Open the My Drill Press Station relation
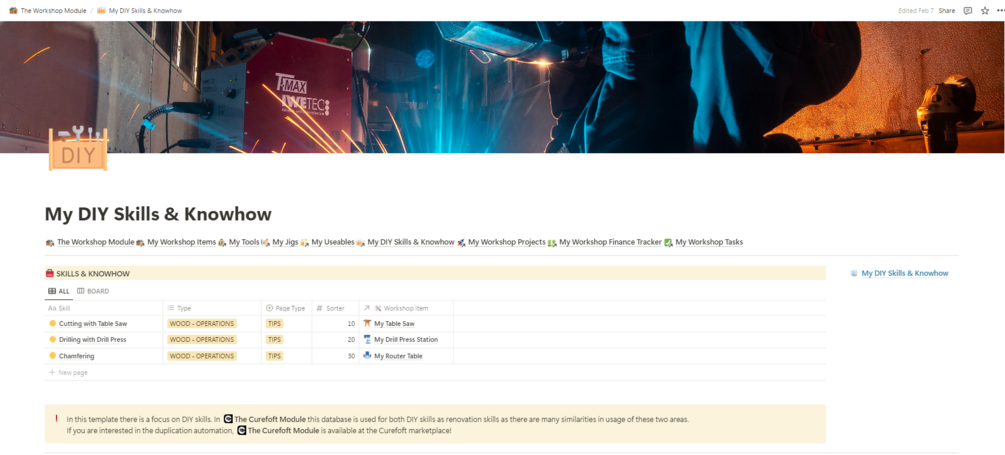Image resolution: width=1005 pixels, height=455 pixels. [x=406, y=340]
